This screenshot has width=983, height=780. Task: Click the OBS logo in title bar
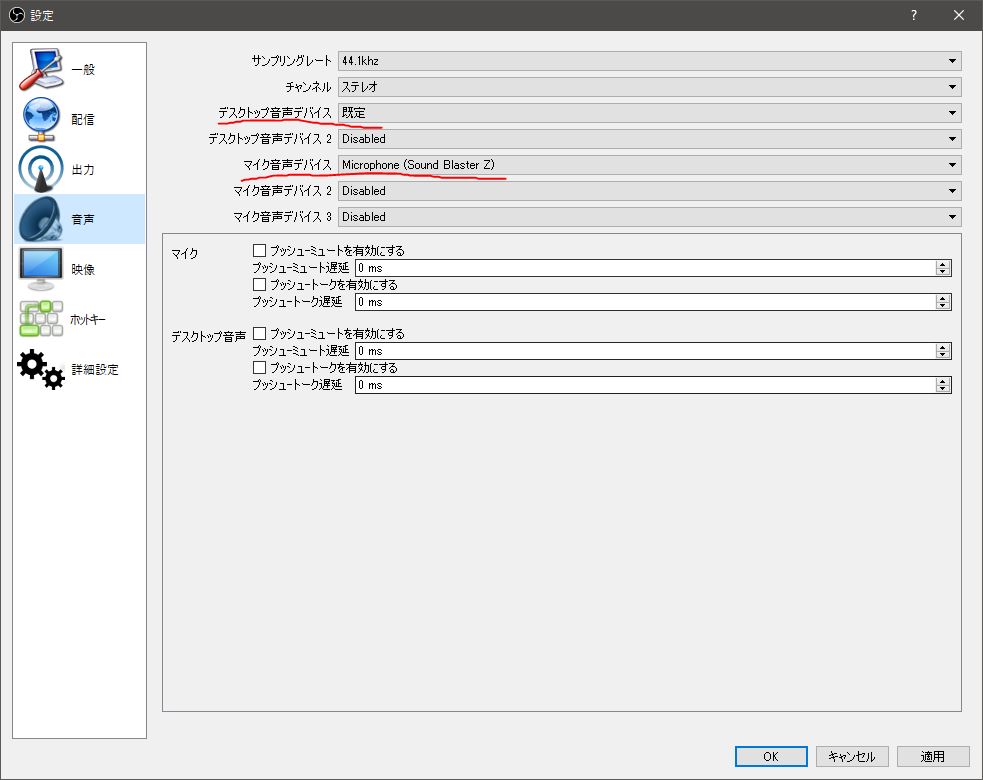click(x=16, y=15)
